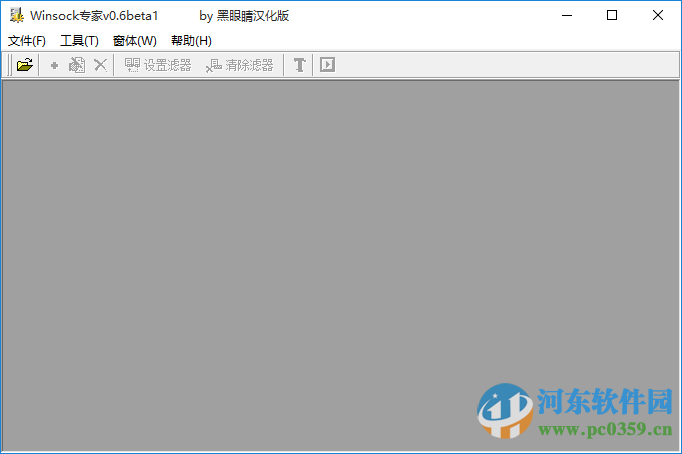Image resolution: width=682 pixels, height=454 pixels.
Task: Close the Winsock专家 window
Action: [658, 16]
